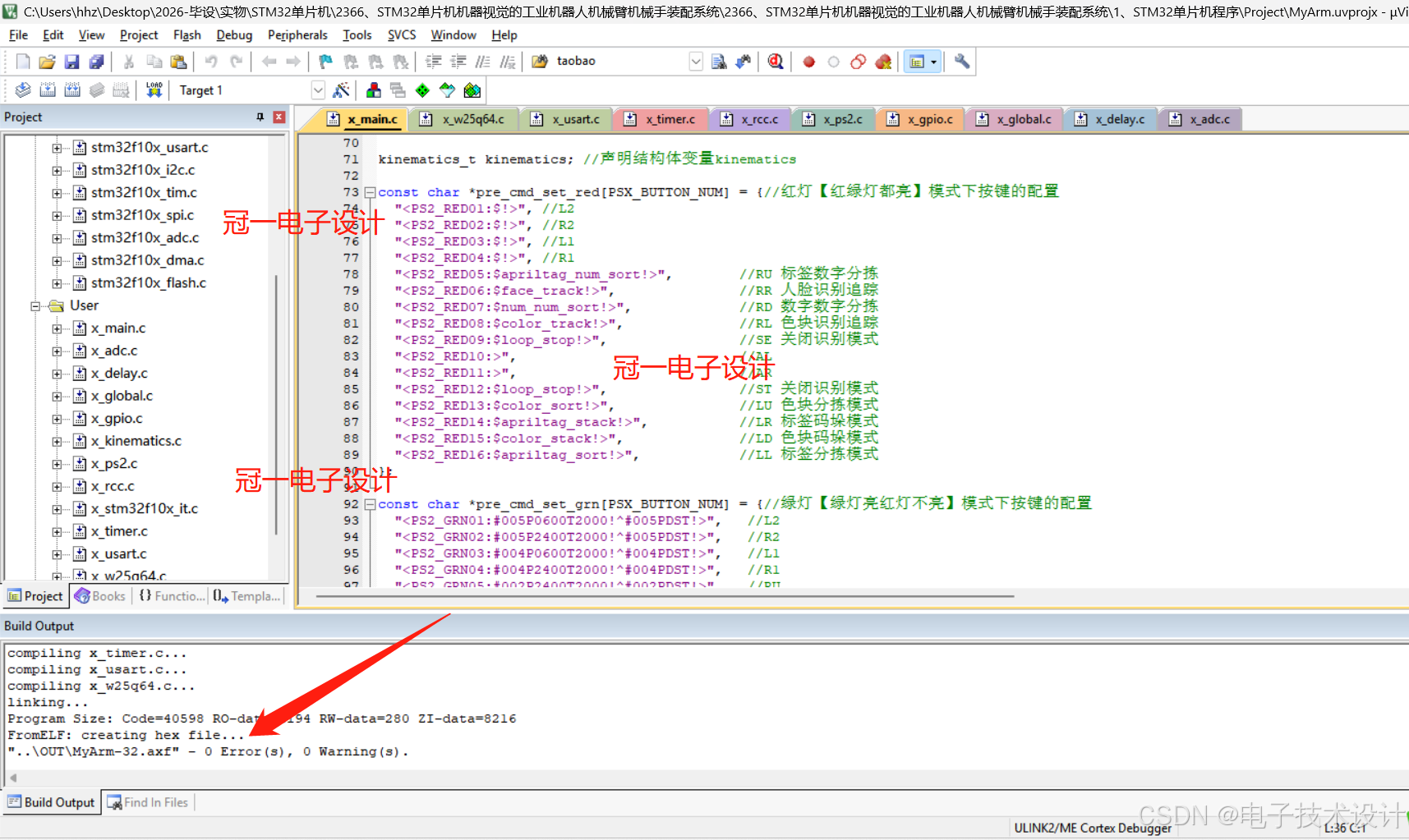Toggle a bookmark with the blue flag icon
This screenshot has width=1409, height=840.
325,62
